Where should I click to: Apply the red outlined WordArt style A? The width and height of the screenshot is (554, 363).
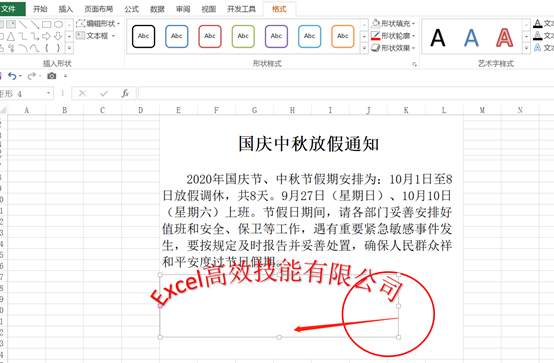tap(504, 37)
